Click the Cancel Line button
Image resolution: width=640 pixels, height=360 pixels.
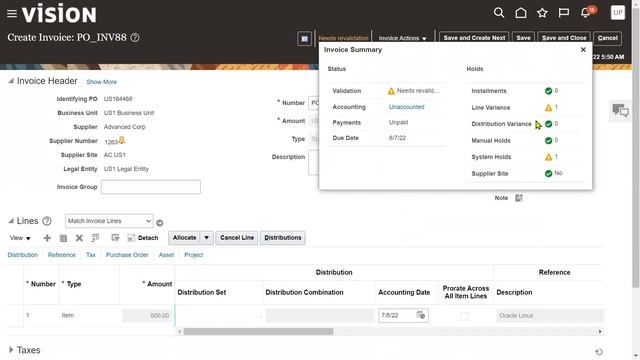click(237, 238)
